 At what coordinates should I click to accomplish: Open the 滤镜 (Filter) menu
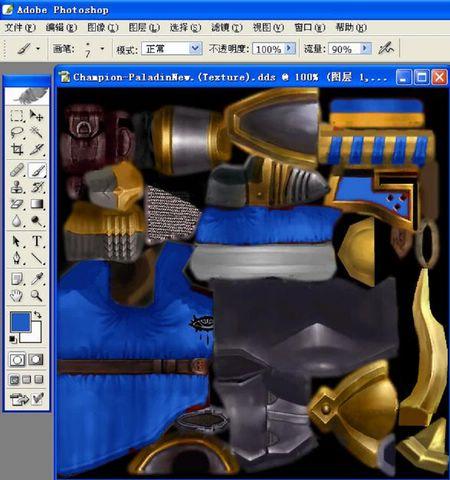[x=227, y=27]
